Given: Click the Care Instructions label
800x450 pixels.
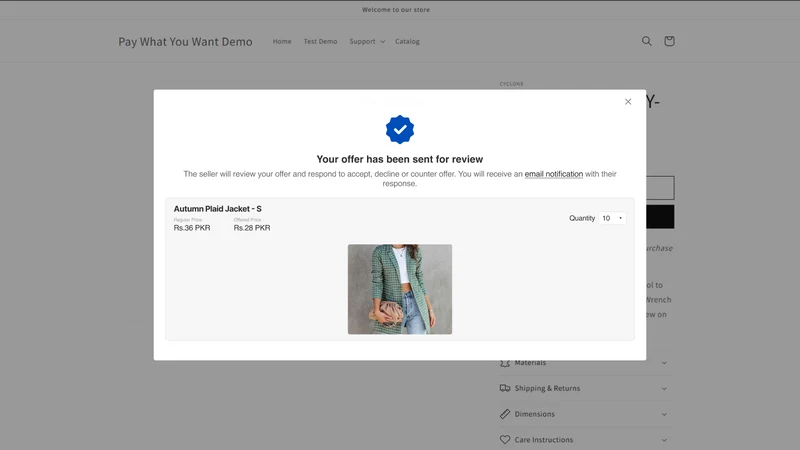Looking at the screenshot, I should pos(543,439).
